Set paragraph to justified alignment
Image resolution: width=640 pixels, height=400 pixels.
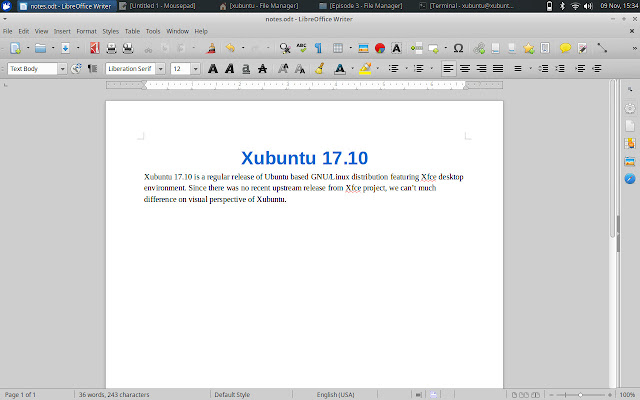click(x=498, y=69)
